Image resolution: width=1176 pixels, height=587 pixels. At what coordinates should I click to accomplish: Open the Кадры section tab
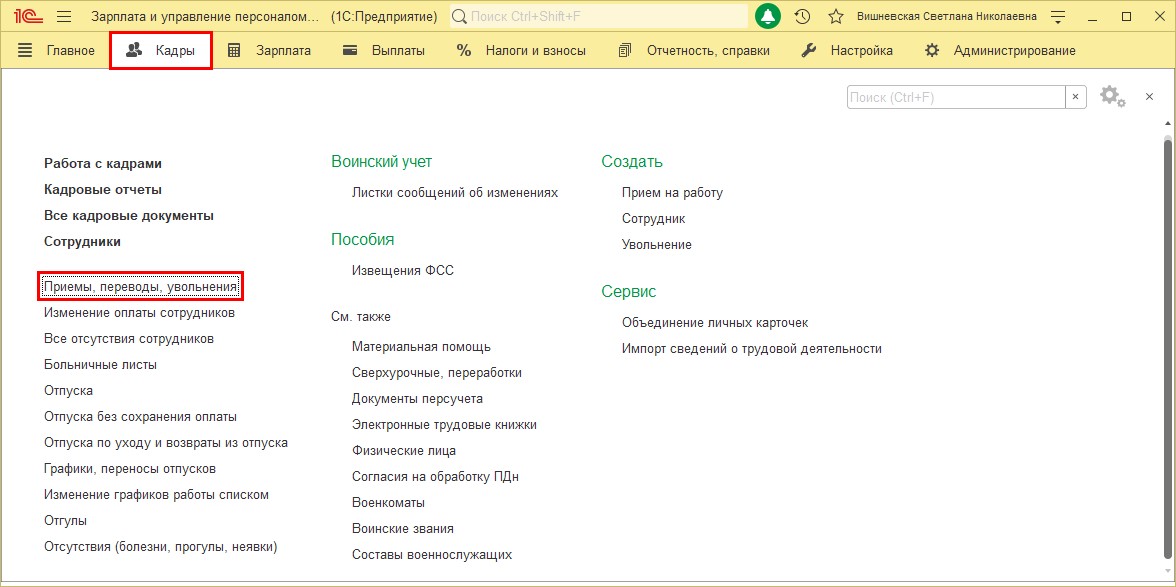coord(160,51)
